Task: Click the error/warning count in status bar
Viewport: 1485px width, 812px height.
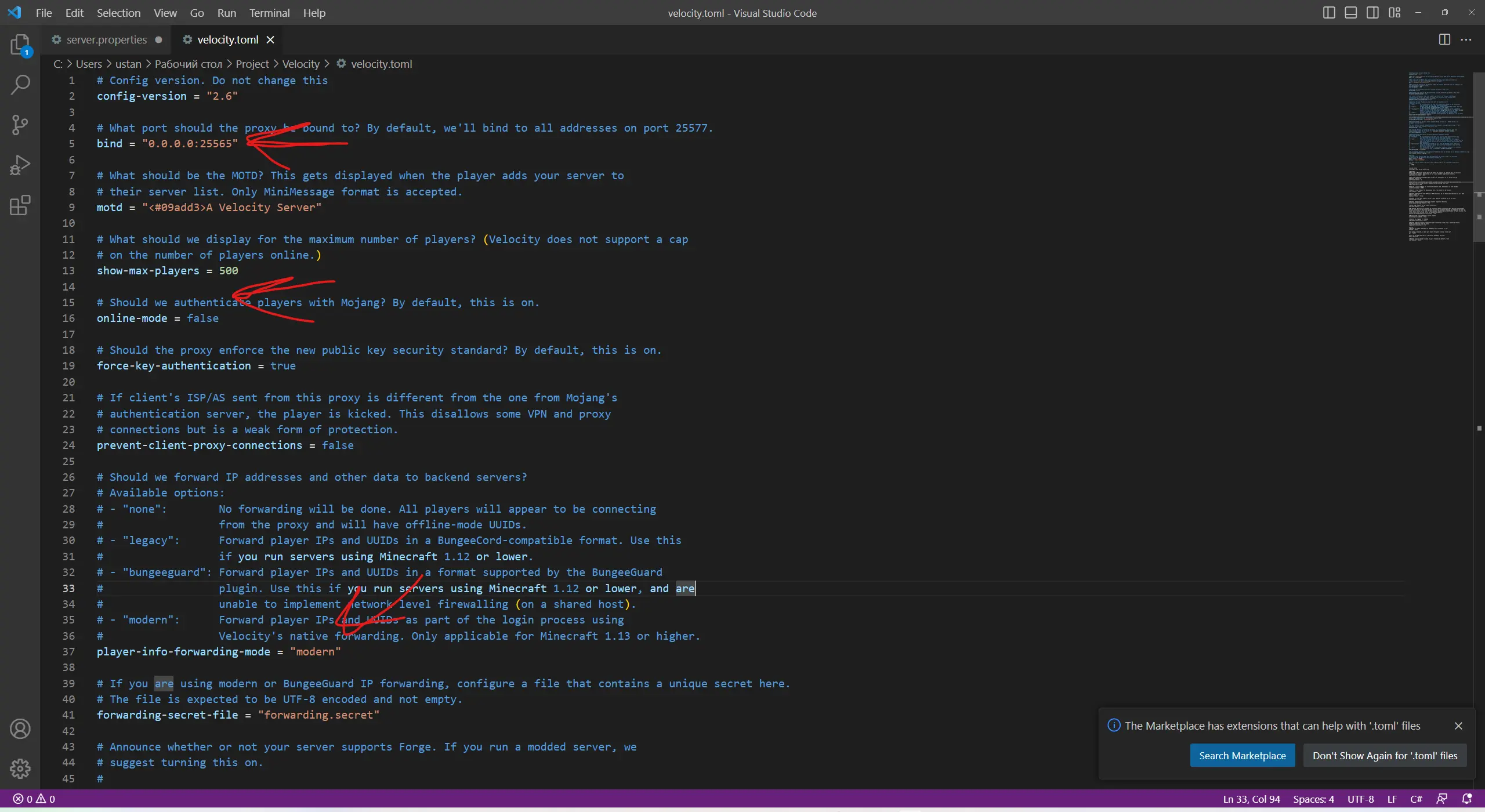Action: point(33,799)
